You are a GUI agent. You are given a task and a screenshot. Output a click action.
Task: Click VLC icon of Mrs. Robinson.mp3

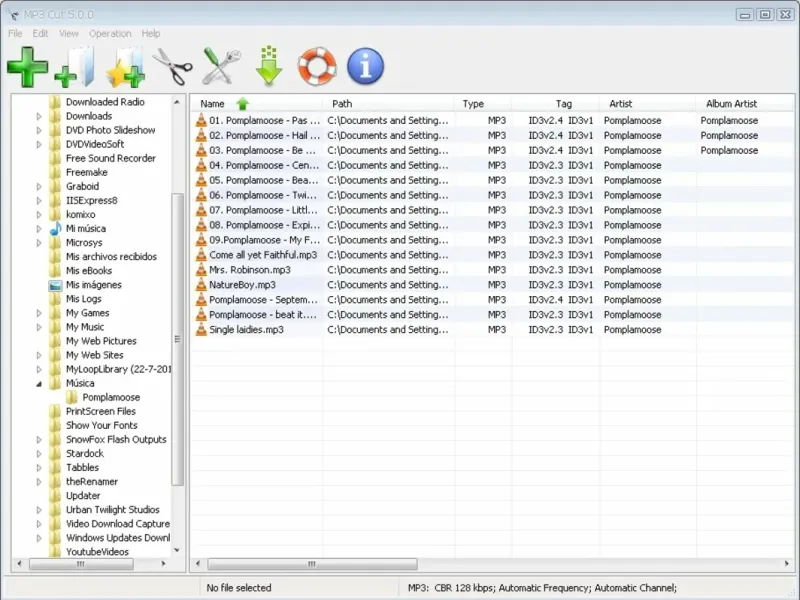point(202,270)
